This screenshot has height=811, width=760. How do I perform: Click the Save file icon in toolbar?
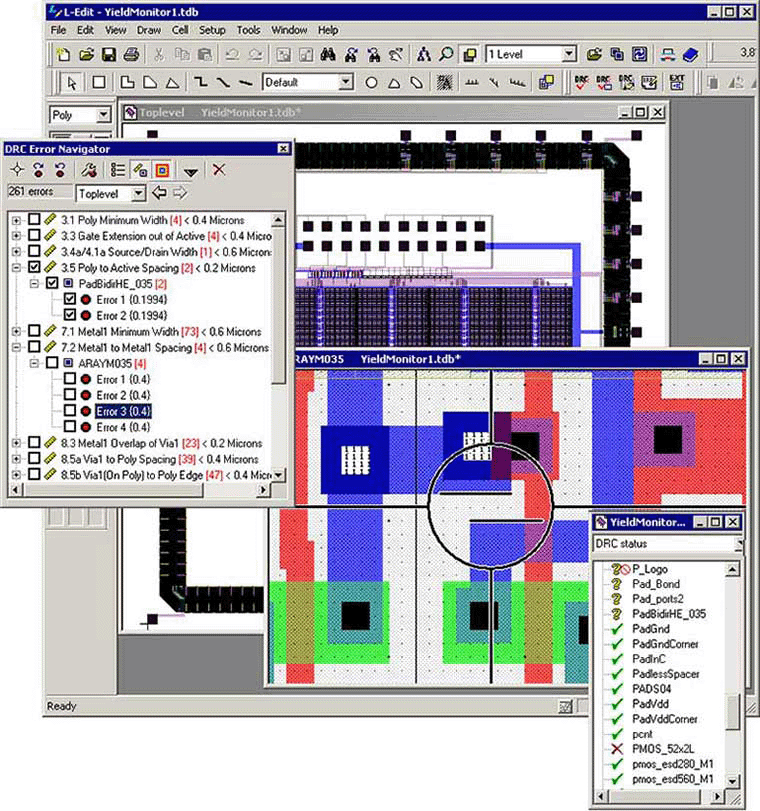108,54
